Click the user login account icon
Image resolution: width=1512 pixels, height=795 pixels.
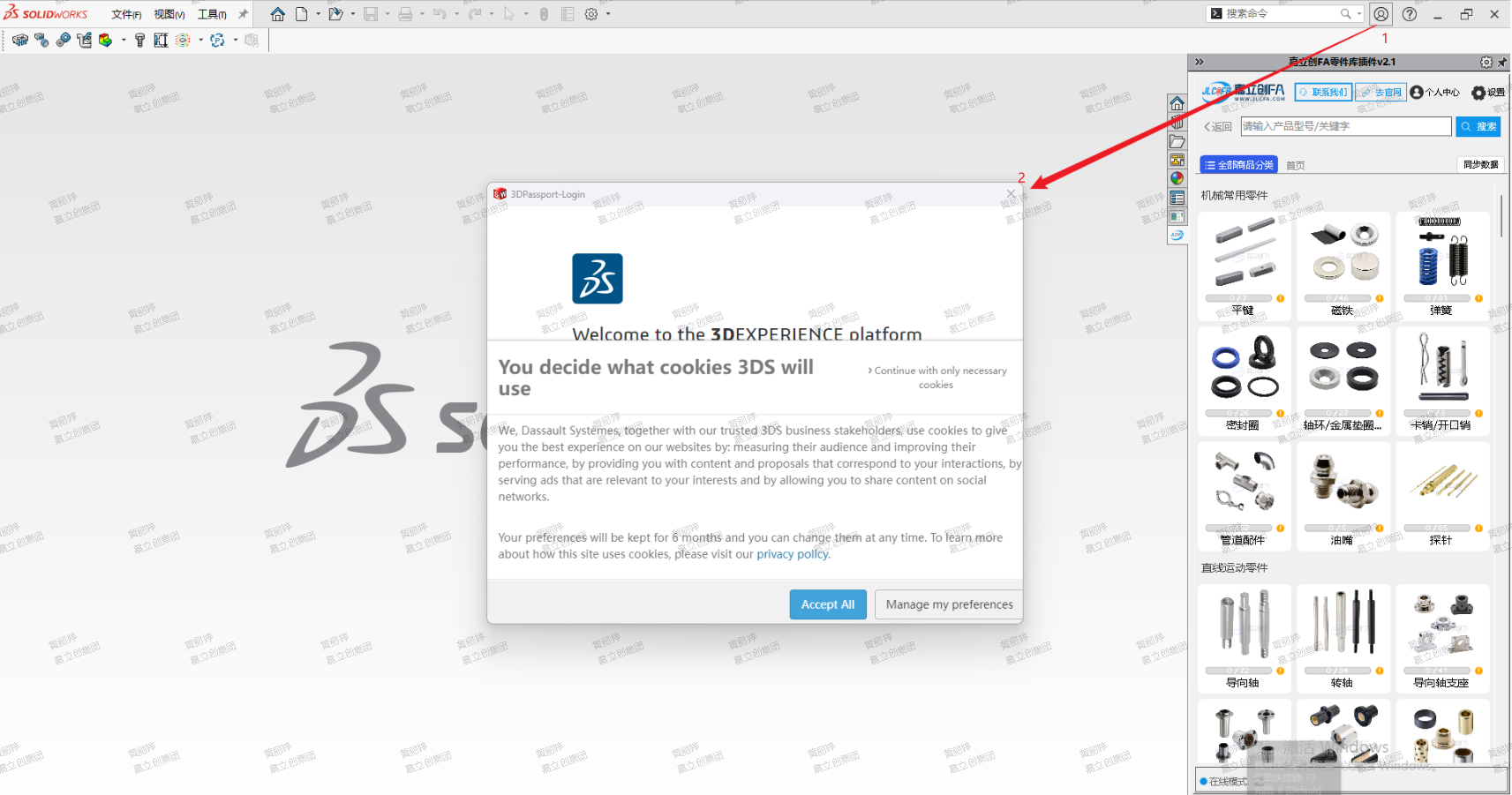click(x=1381, y=14)
